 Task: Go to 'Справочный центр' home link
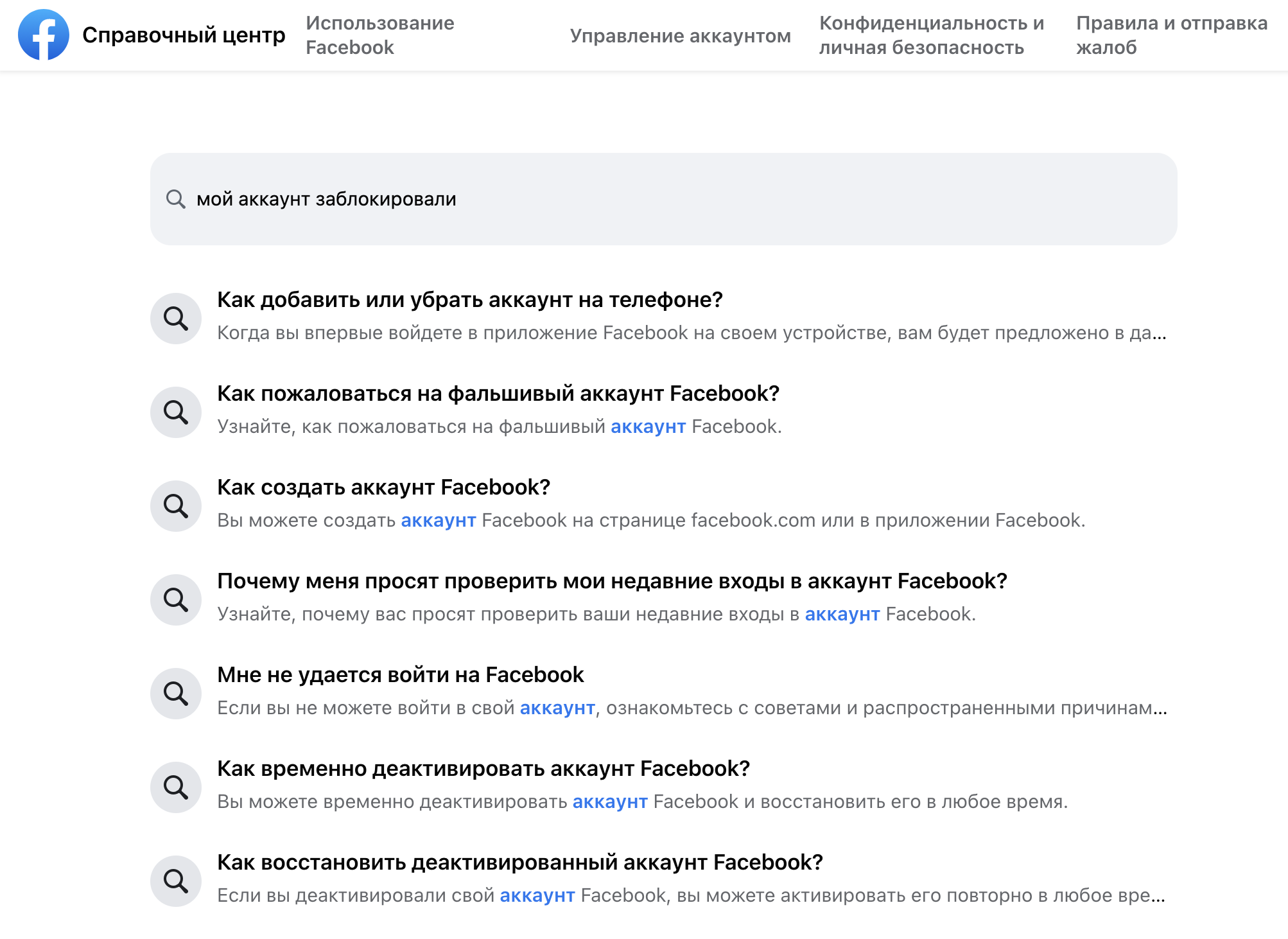(184, 35)
